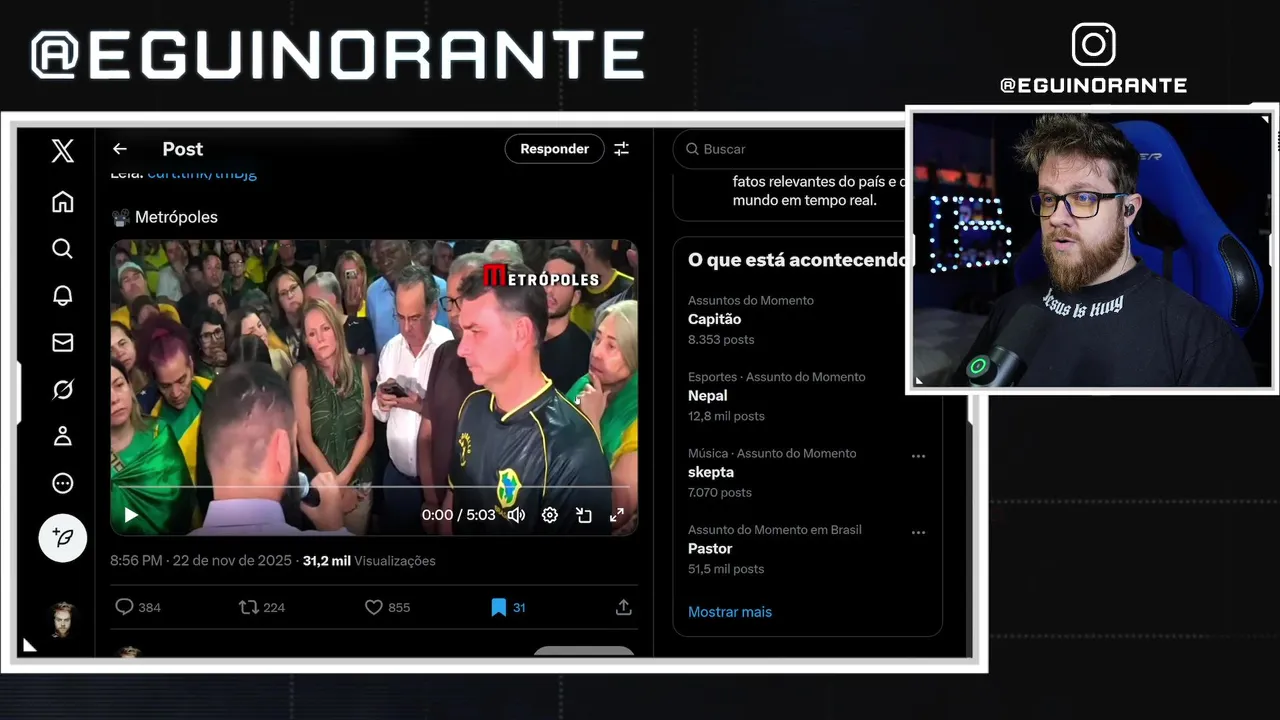Open the More circle icon in sidebar
Screen dimensions: 1280x720
(62, 484)
